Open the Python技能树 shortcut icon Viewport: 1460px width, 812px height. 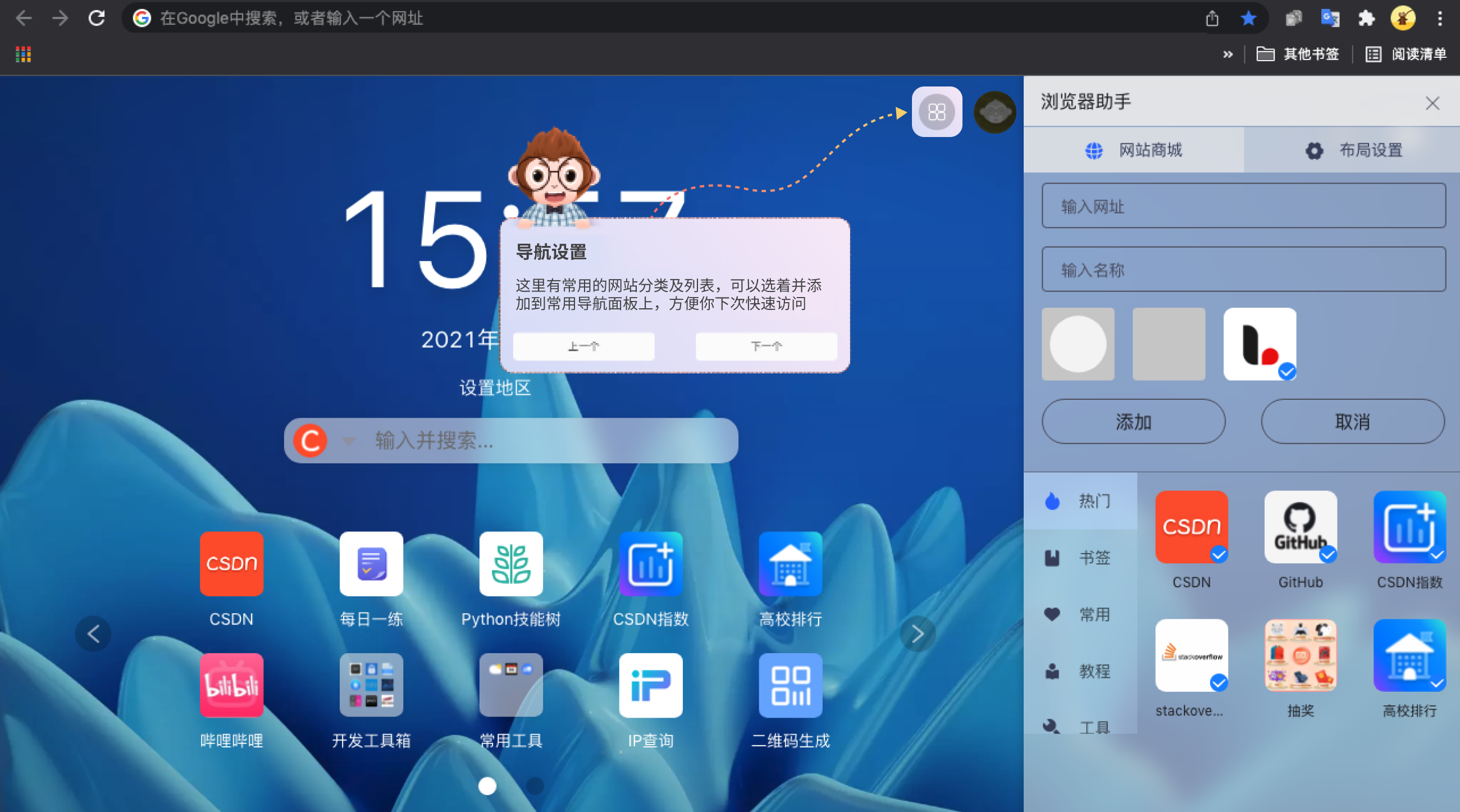510,563
